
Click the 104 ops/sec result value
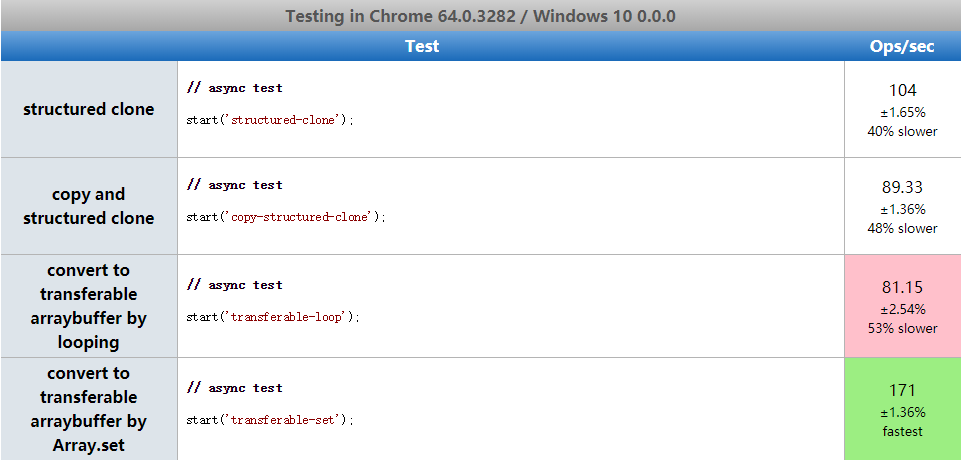pos(902,90)
